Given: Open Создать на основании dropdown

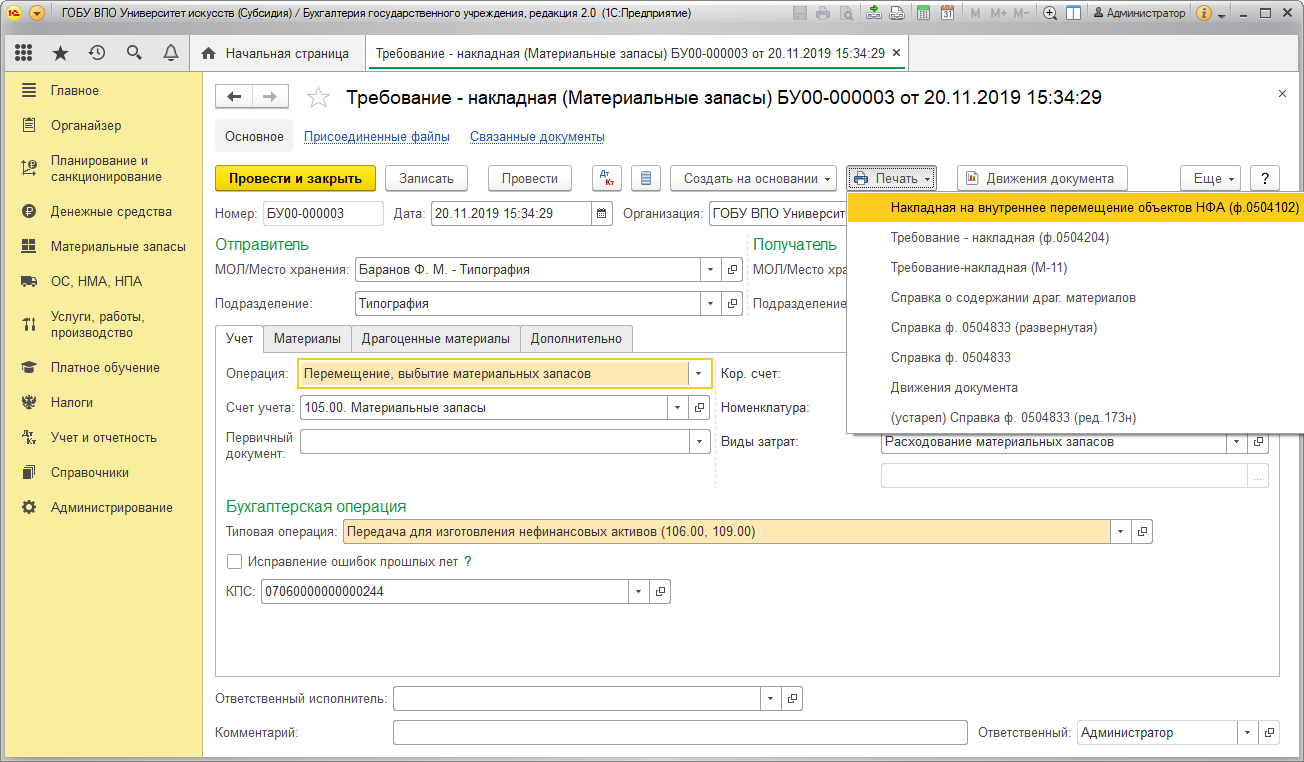Looking at the screenshot, I should (x=755, y=178).
